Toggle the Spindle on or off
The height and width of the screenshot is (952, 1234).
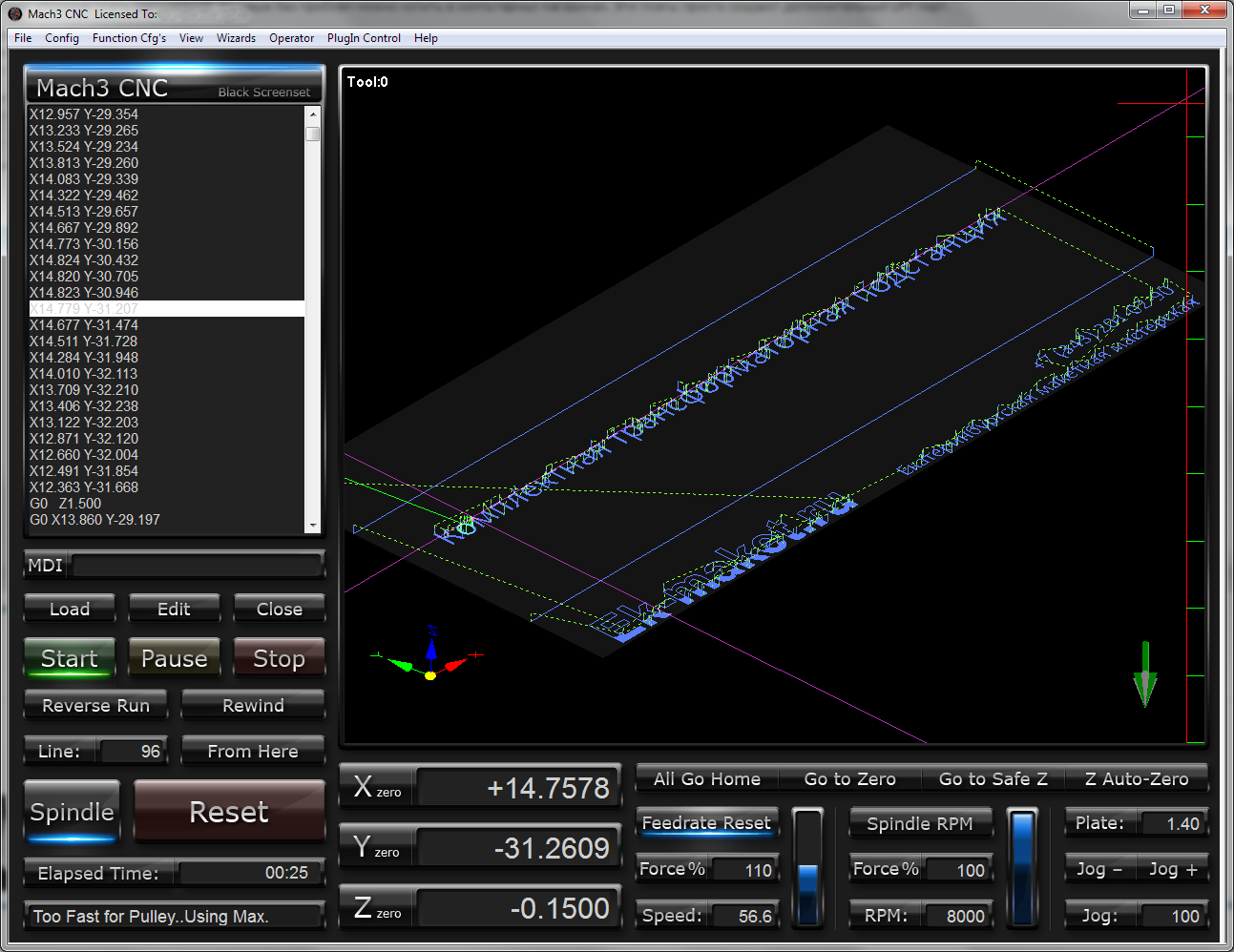(x=73, y=812)
